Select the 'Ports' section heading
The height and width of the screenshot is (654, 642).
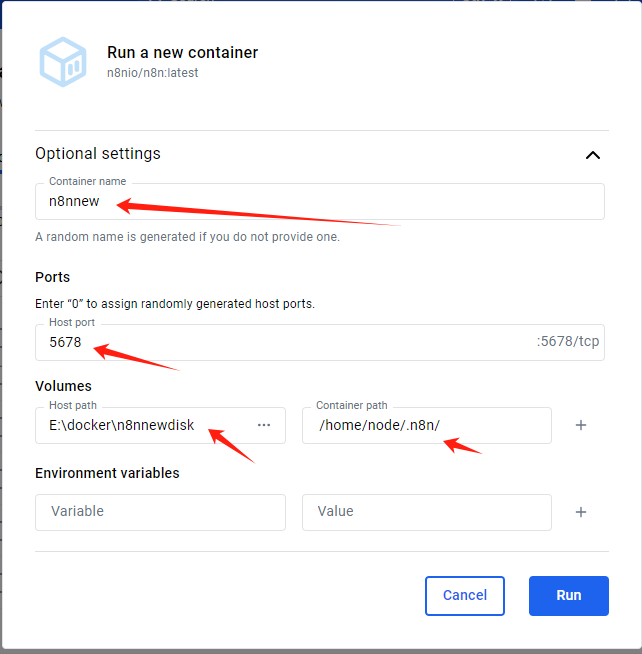click(x=53, y=277)
